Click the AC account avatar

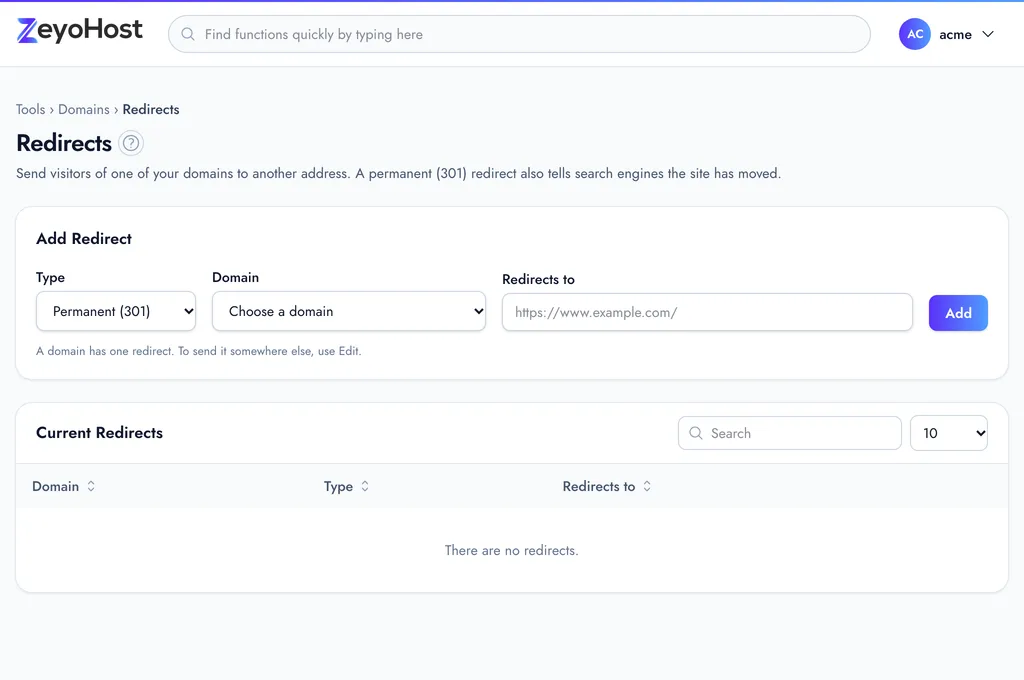tap(914, 34)
